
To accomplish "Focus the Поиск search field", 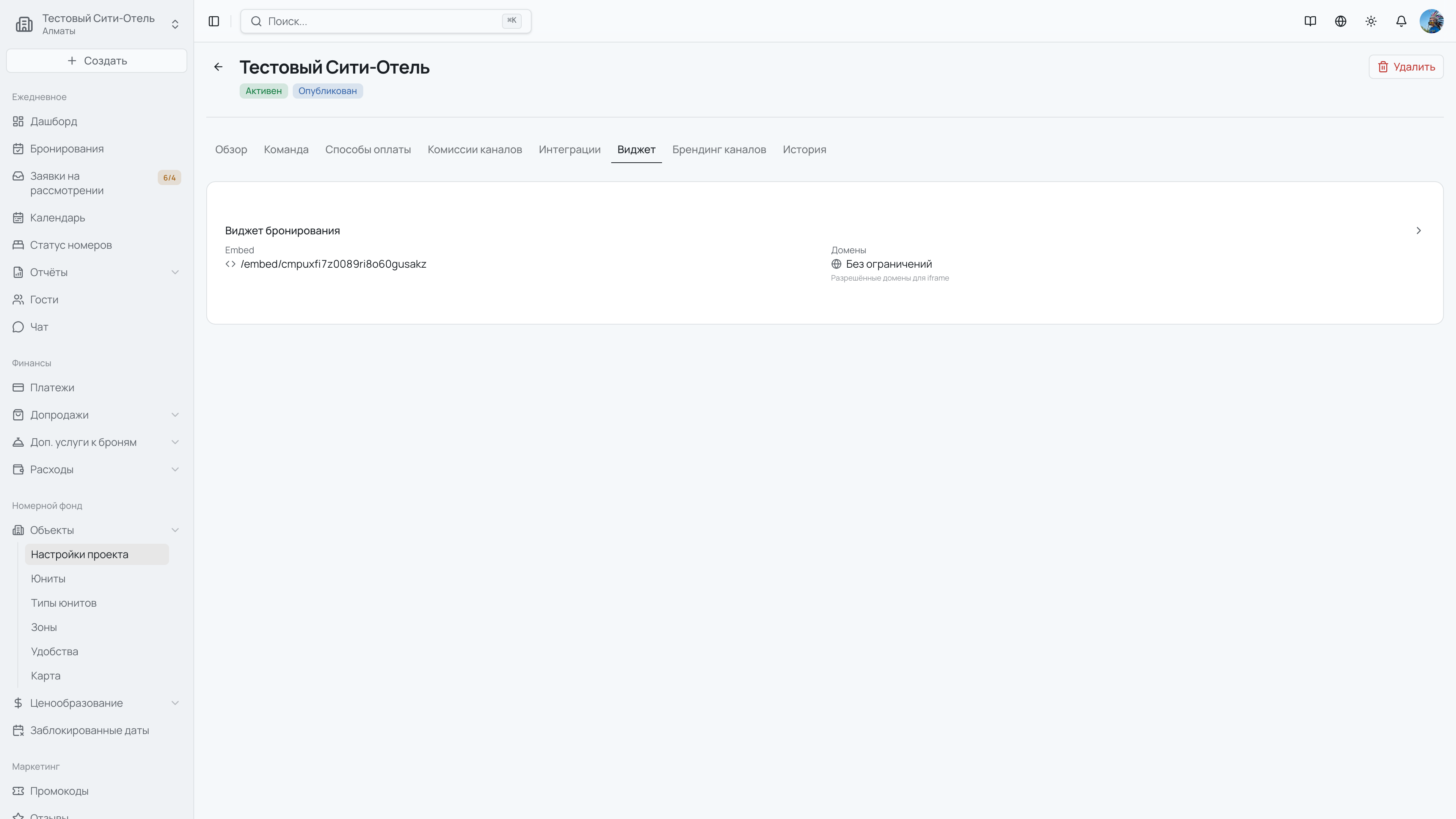I will pos(386,21).
